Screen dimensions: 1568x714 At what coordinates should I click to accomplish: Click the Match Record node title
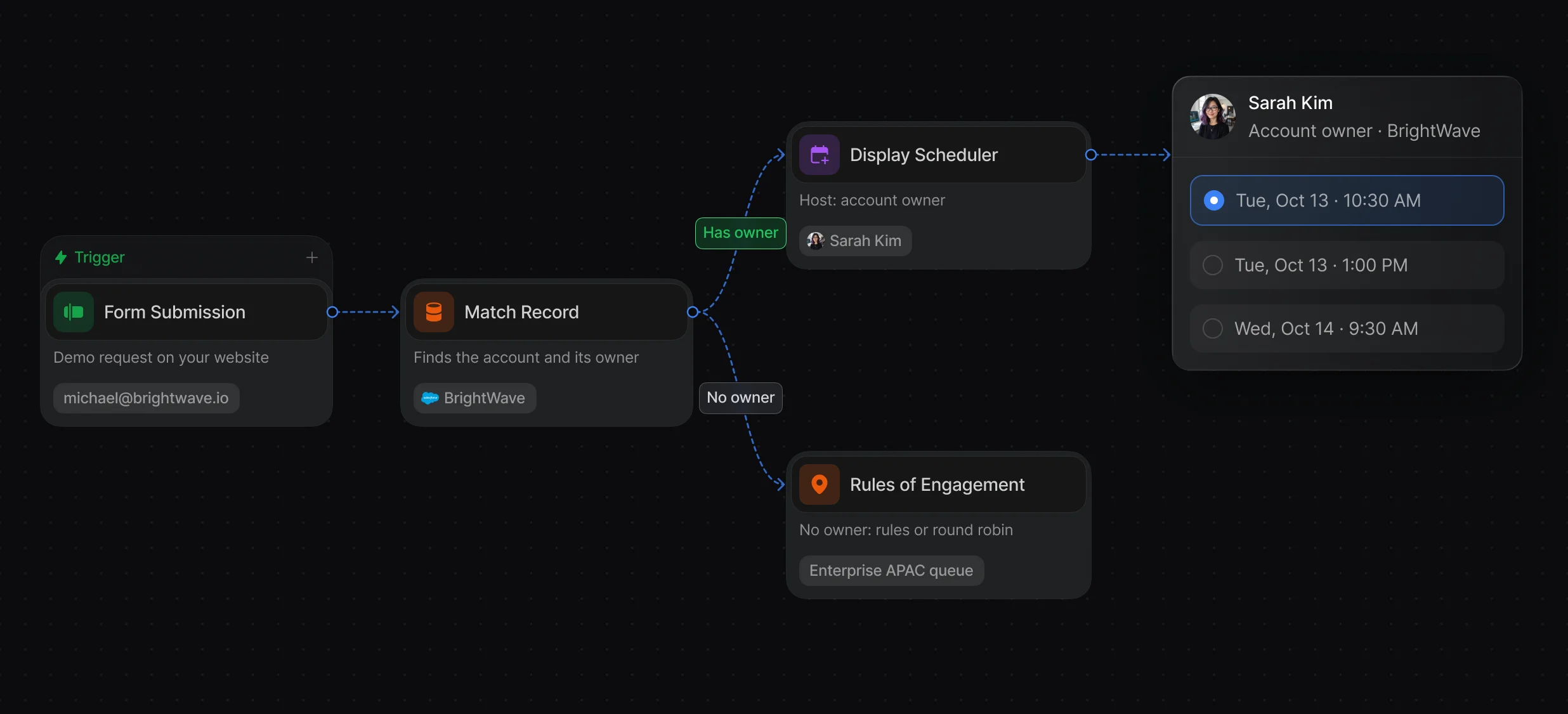(521, 312)
